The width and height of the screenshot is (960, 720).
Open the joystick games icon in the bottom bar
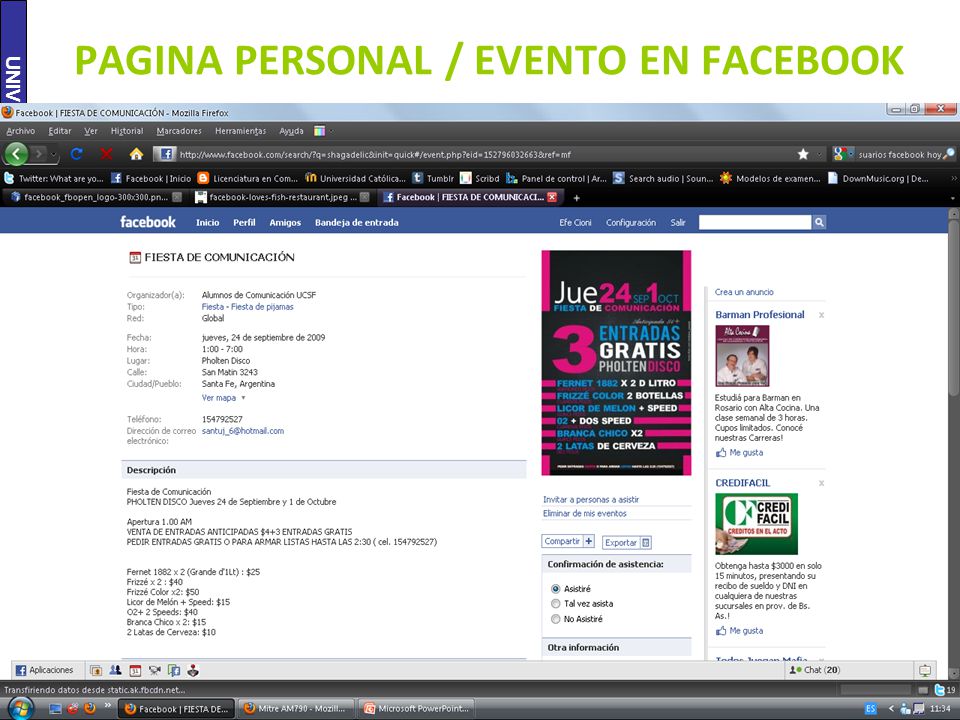(x=193, y=670)
